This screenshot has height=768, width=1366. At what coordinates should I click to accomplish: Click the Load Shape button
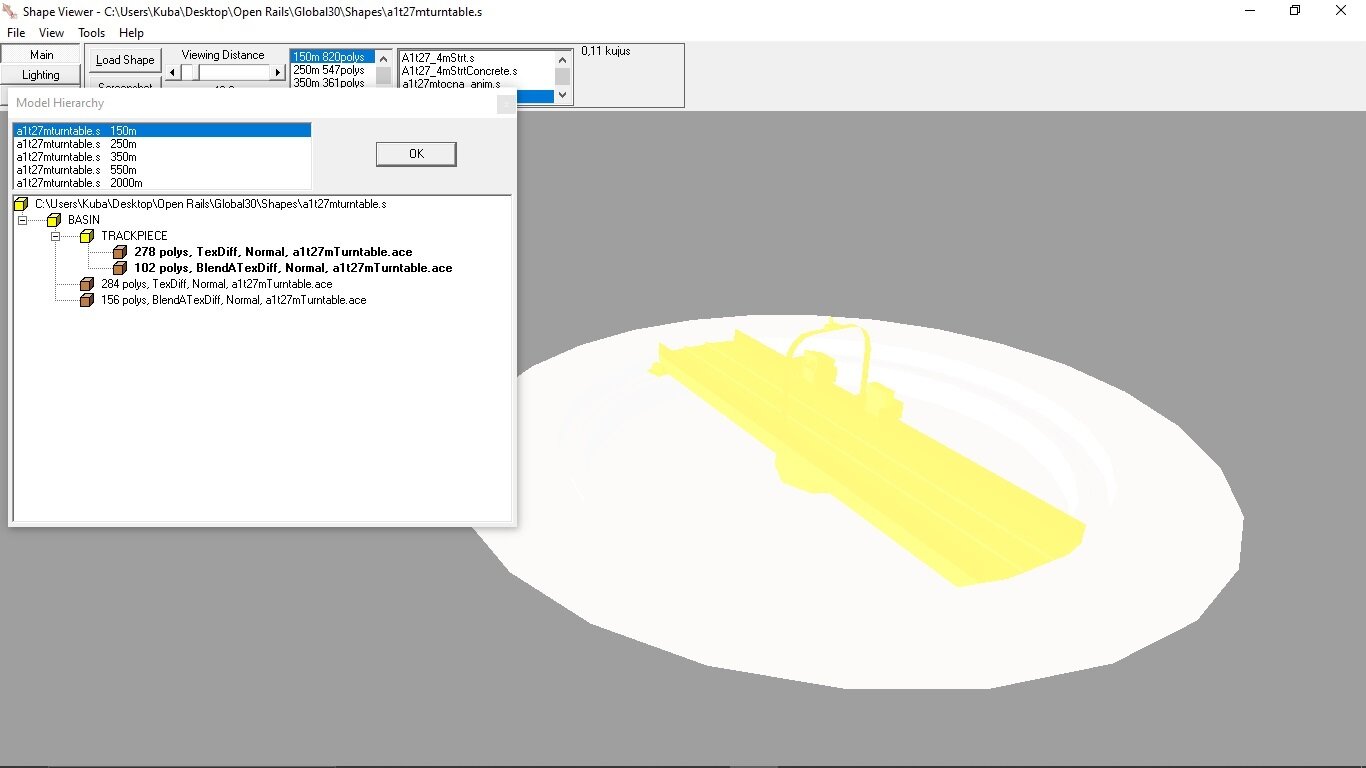point(125,60)
